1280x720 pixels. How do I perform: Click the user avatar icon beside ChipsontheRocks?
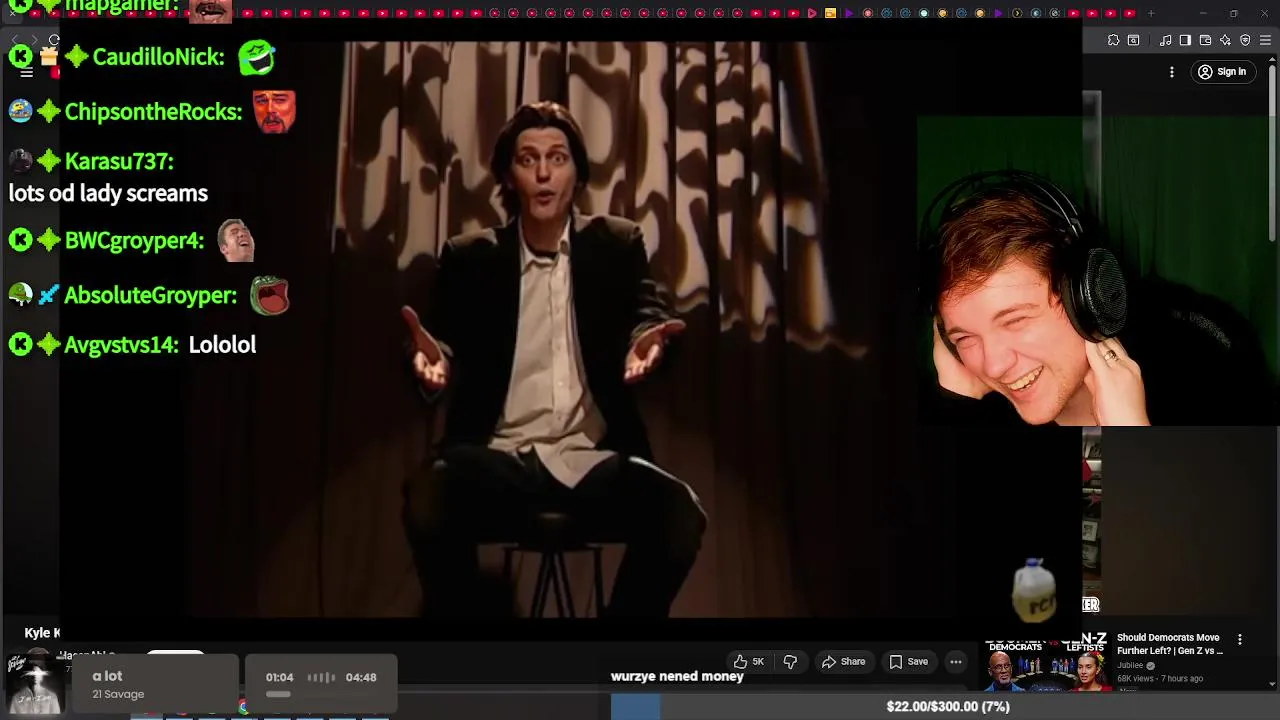[20, 112]
